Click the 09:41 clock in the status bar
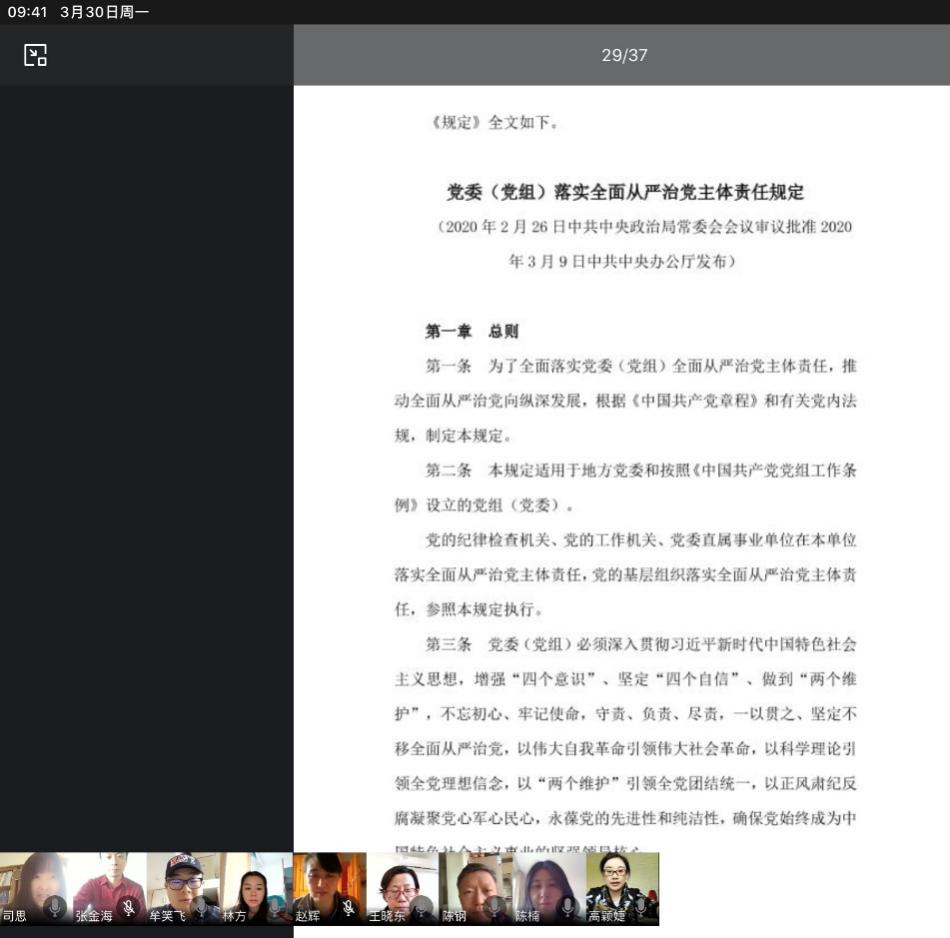The width and height of the screenshot is (950, 938). (27, 12)
